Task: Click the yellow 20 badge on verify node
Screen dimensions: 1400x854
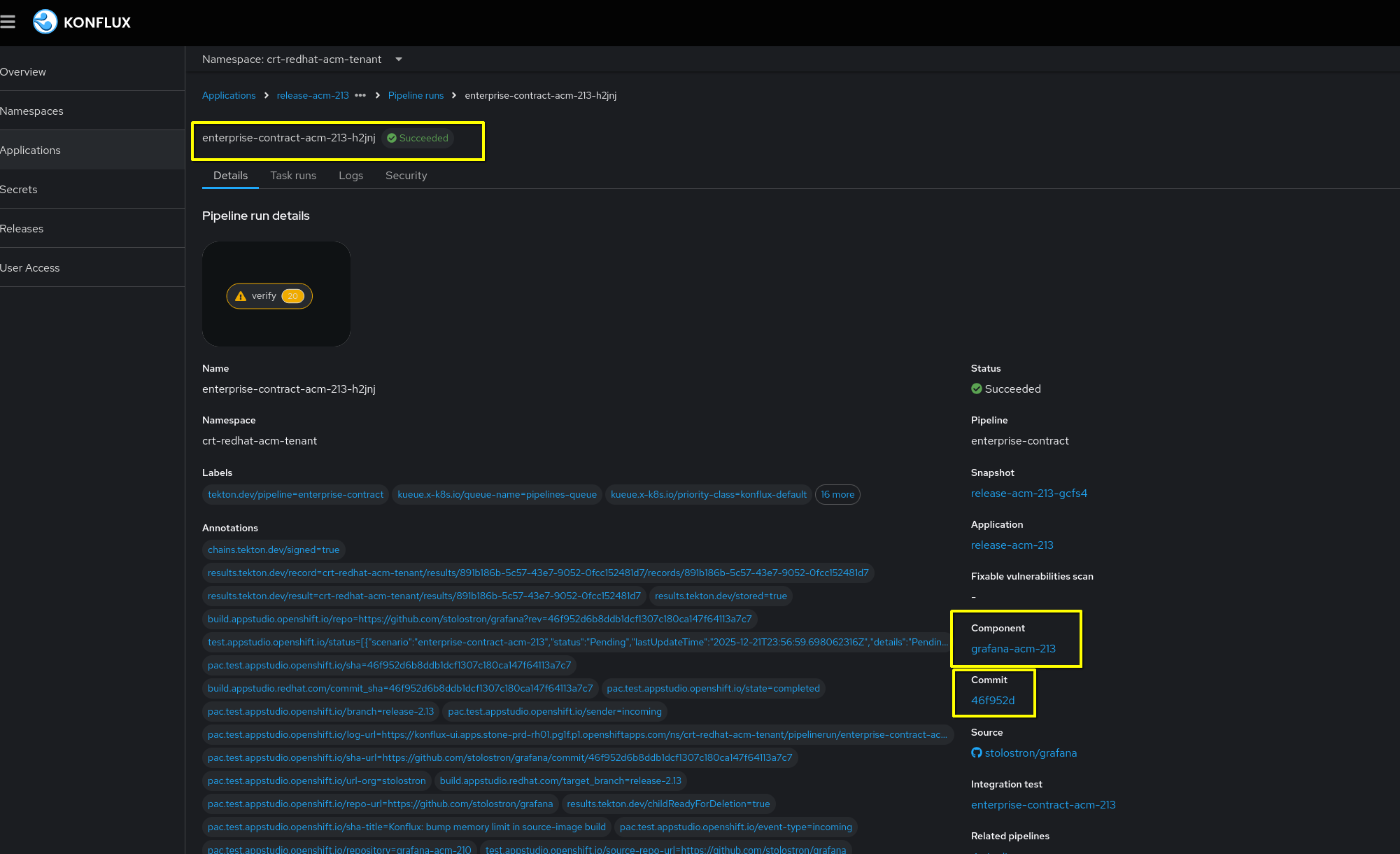Action: pos(293,296)
